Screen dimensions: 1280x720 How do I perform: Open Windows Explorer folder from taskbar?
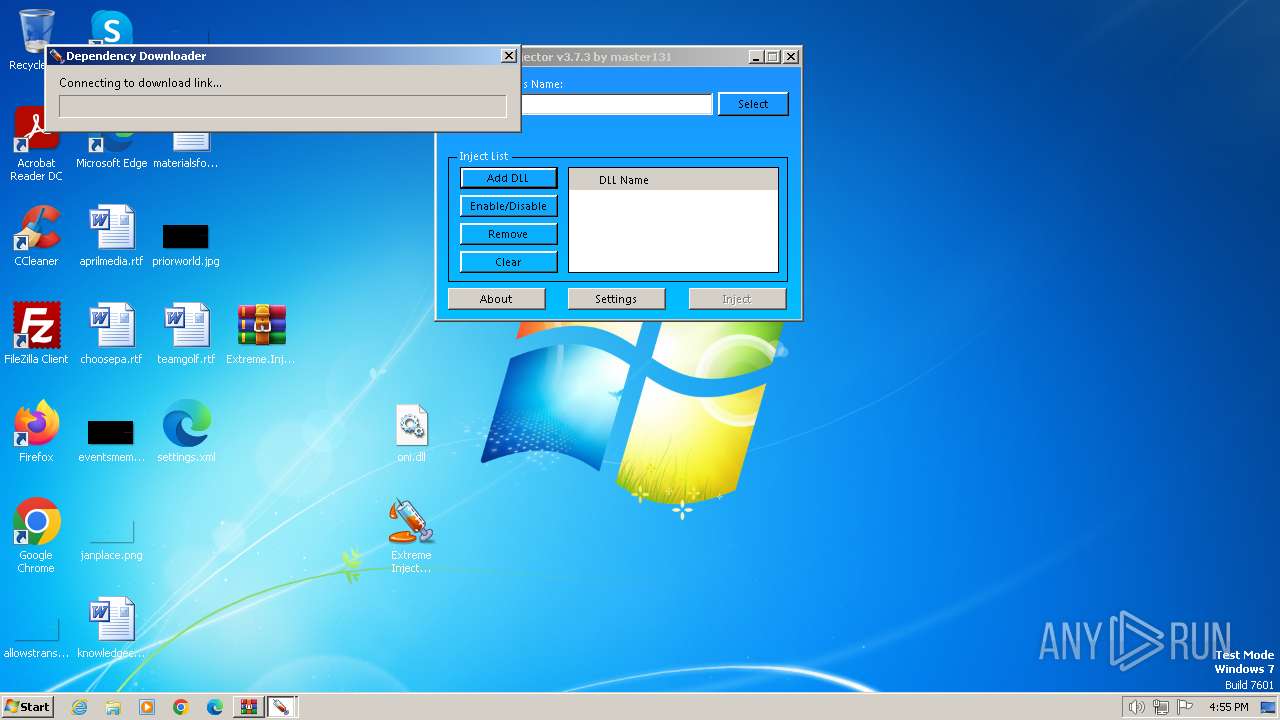[113, 707]
